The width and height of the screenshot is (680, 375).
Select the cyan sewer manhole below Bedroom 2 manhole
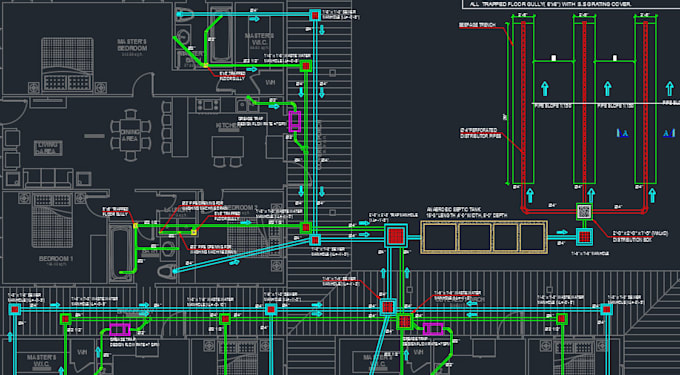click(315, 240)
